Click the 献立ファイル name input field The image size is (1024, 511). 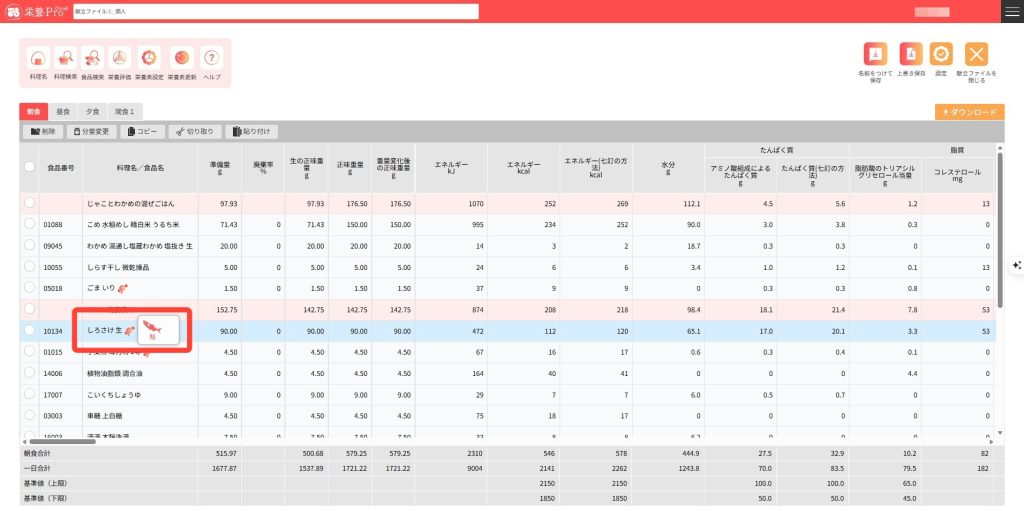pos(275,11)
